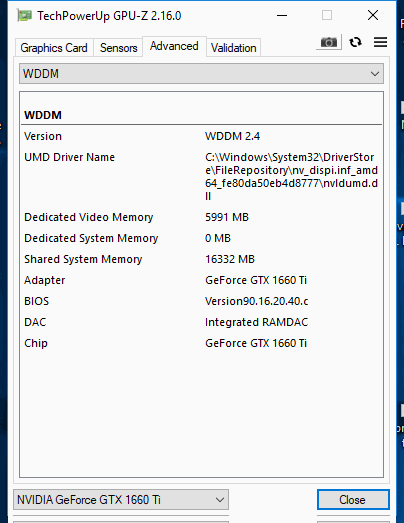Click the refresh arrows icon
Image resolution: width=404 pixels, height=523 pixels.
pyautogui.click(x=355, y=42)
